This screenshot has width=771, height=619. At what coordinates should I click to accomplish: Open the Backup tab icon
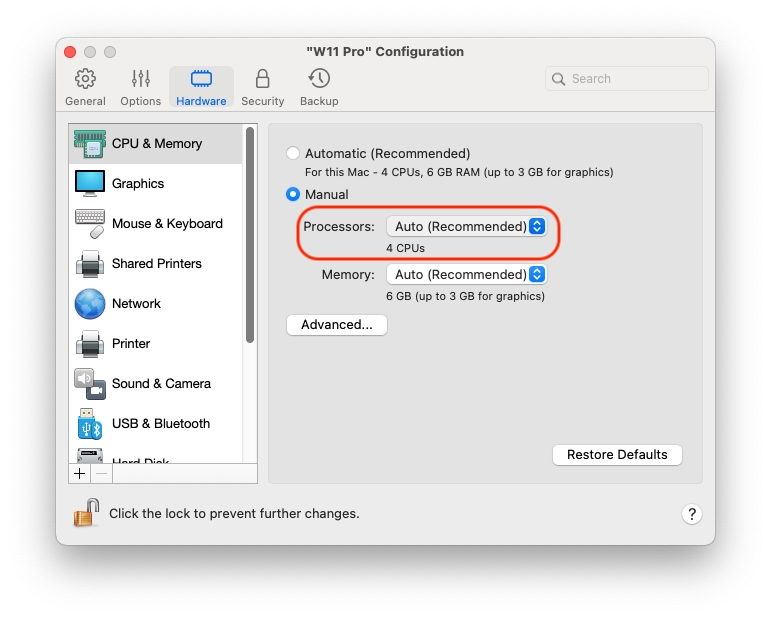pos(319,79)
